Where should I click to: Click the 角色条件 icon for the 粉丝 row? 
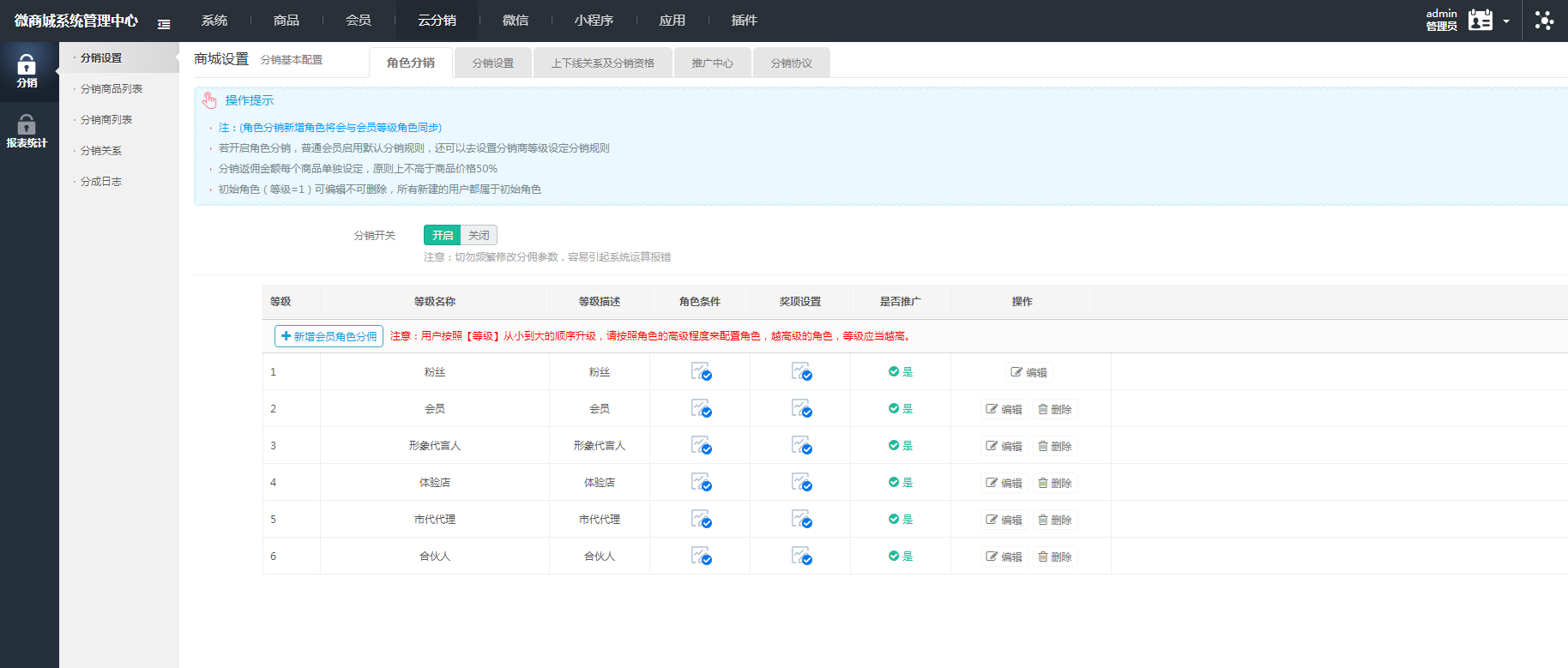pyautogui.click(x=701, y=371)
